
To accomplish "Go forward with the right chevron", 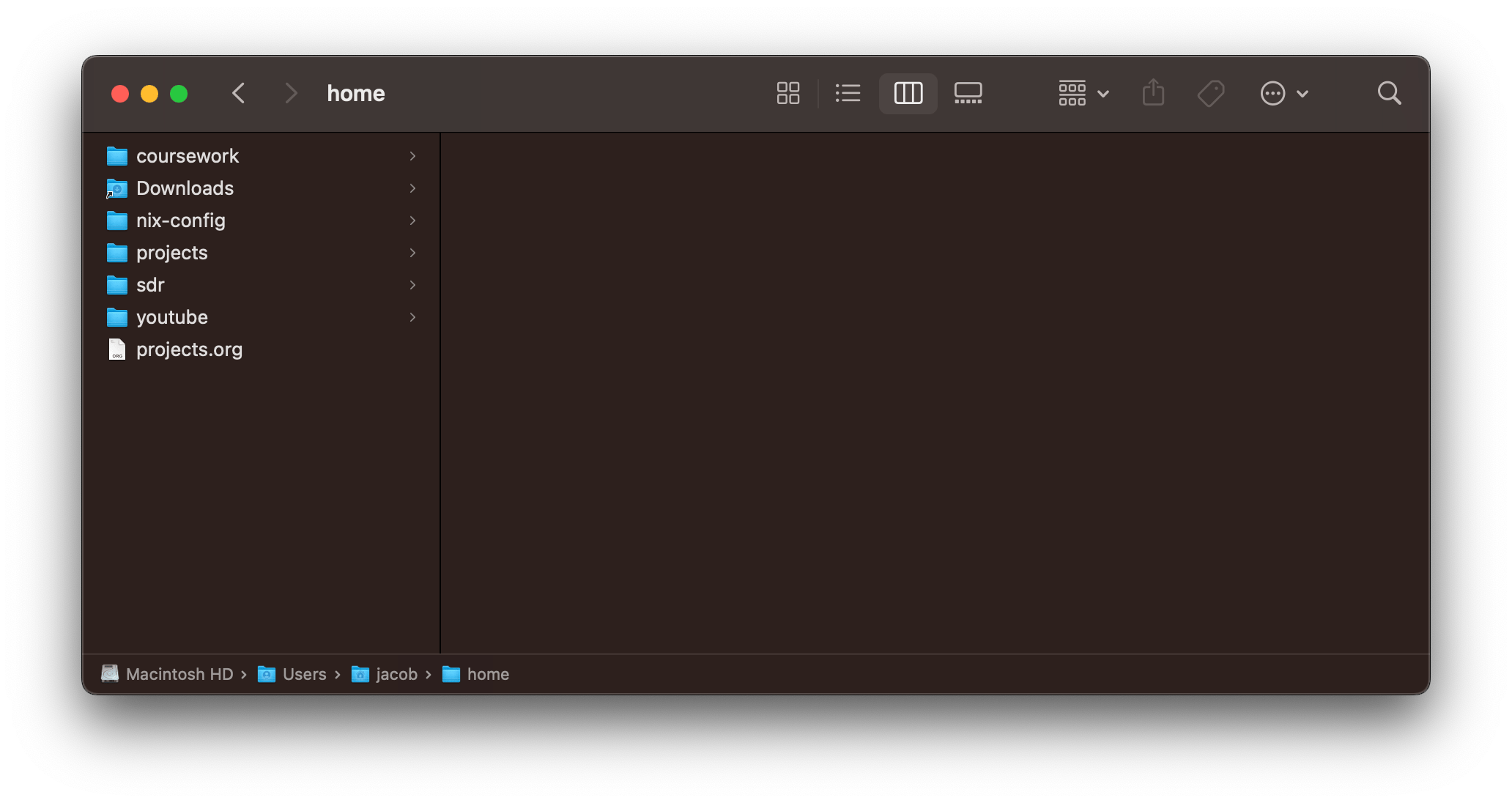I will 291,93.
